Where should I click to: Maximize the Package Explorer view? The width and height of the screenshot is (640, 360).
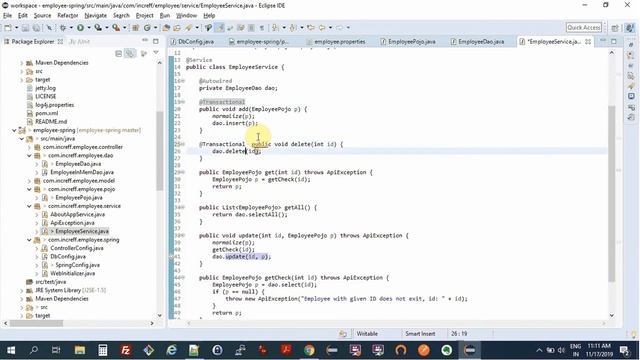[x=156, y=41]
